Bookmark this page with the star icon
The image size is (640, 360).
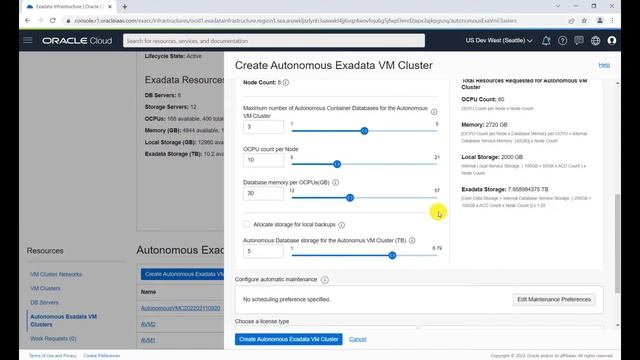click(x=584, y=20)
